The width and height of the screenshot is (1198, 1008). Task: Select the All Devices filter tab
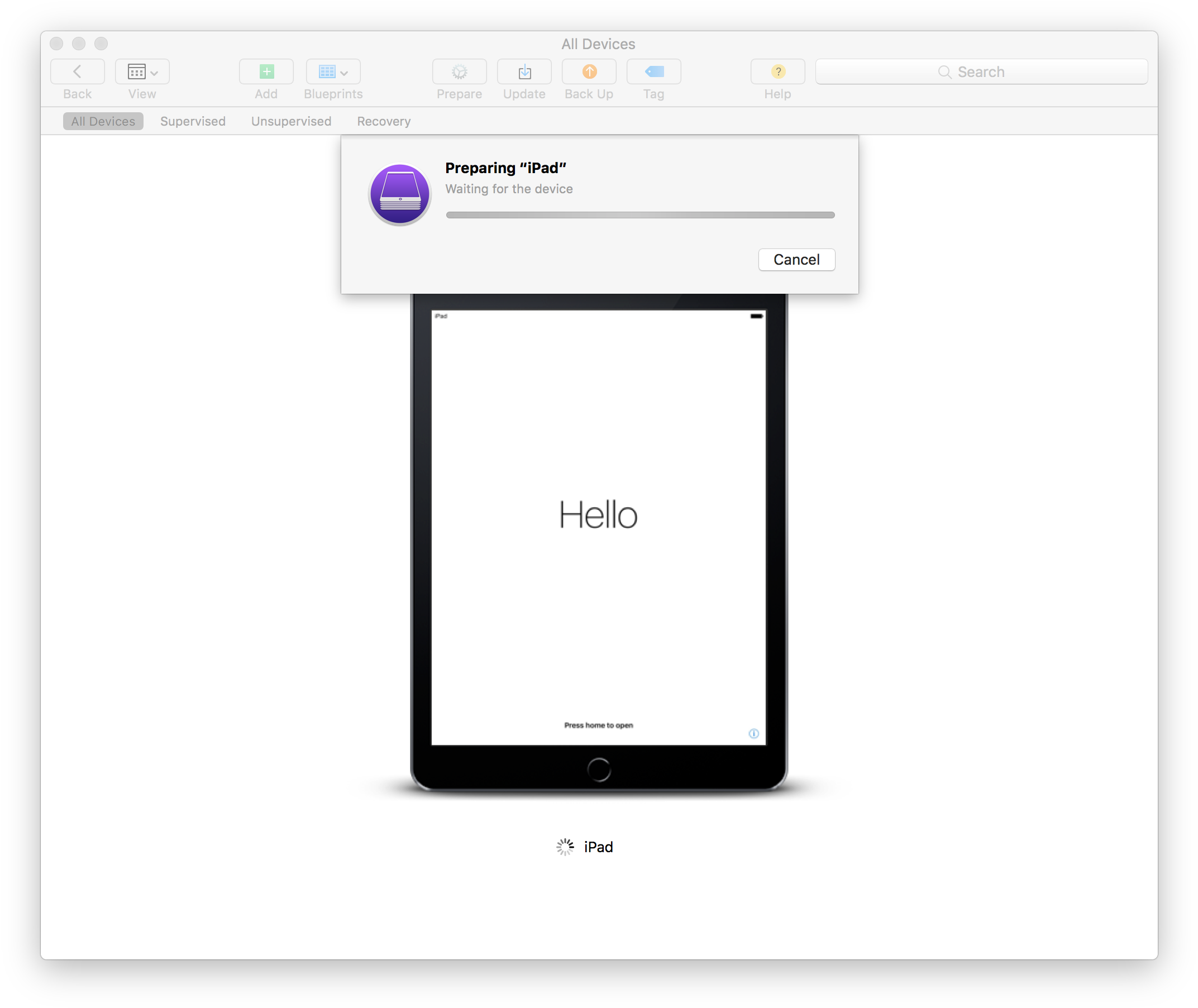click(103, 121)
